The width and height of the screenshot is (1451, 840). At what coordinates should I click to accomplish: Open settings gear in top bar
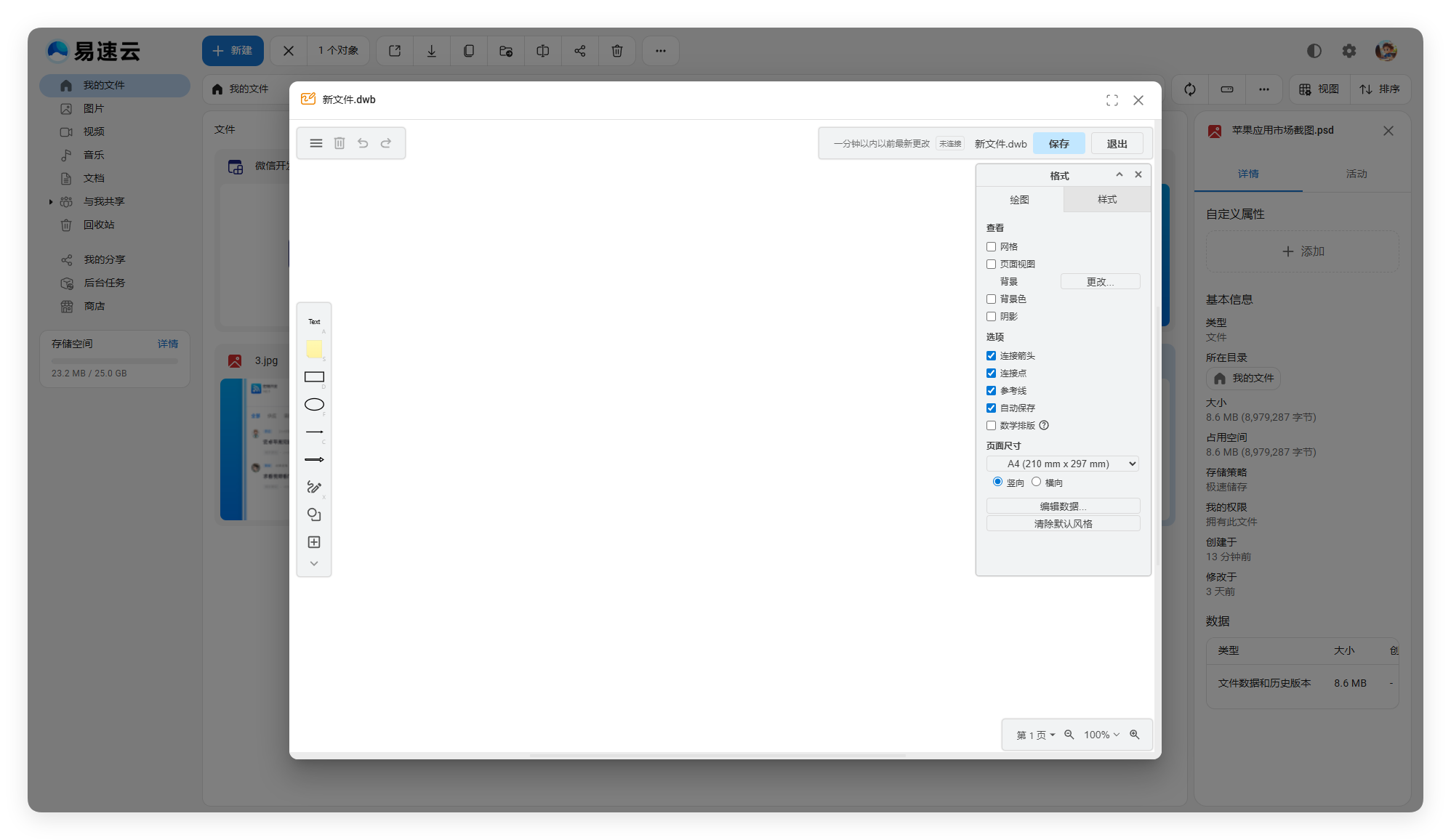click(1349, 51)
